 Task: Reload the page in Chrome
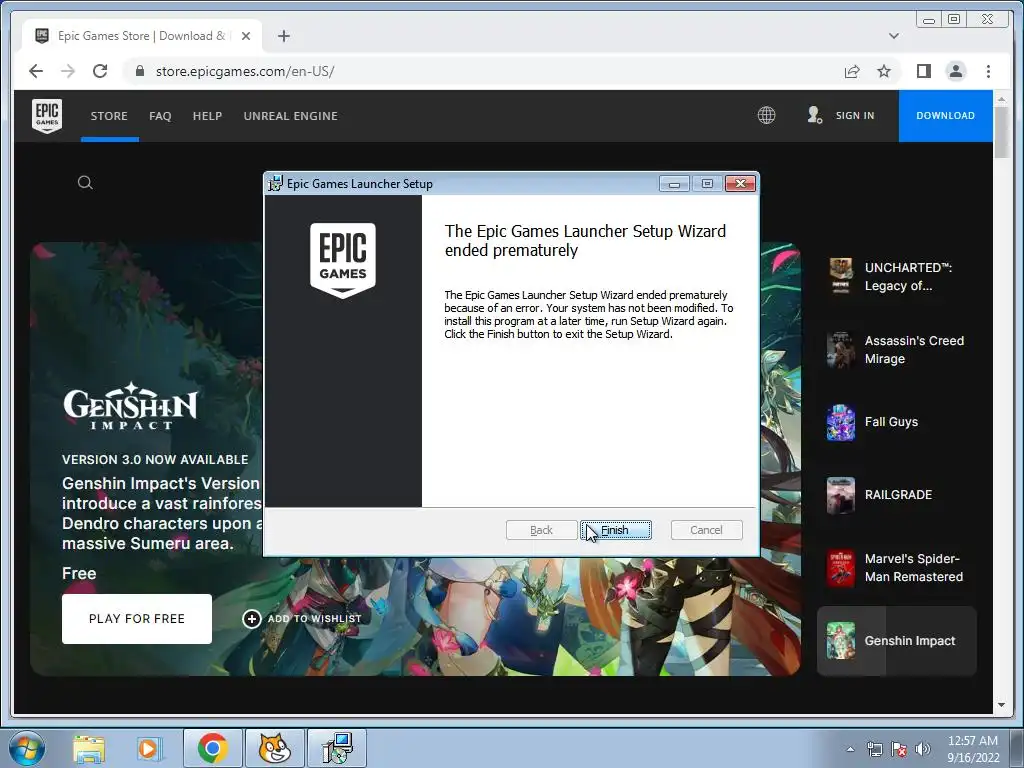coord(100,71)
